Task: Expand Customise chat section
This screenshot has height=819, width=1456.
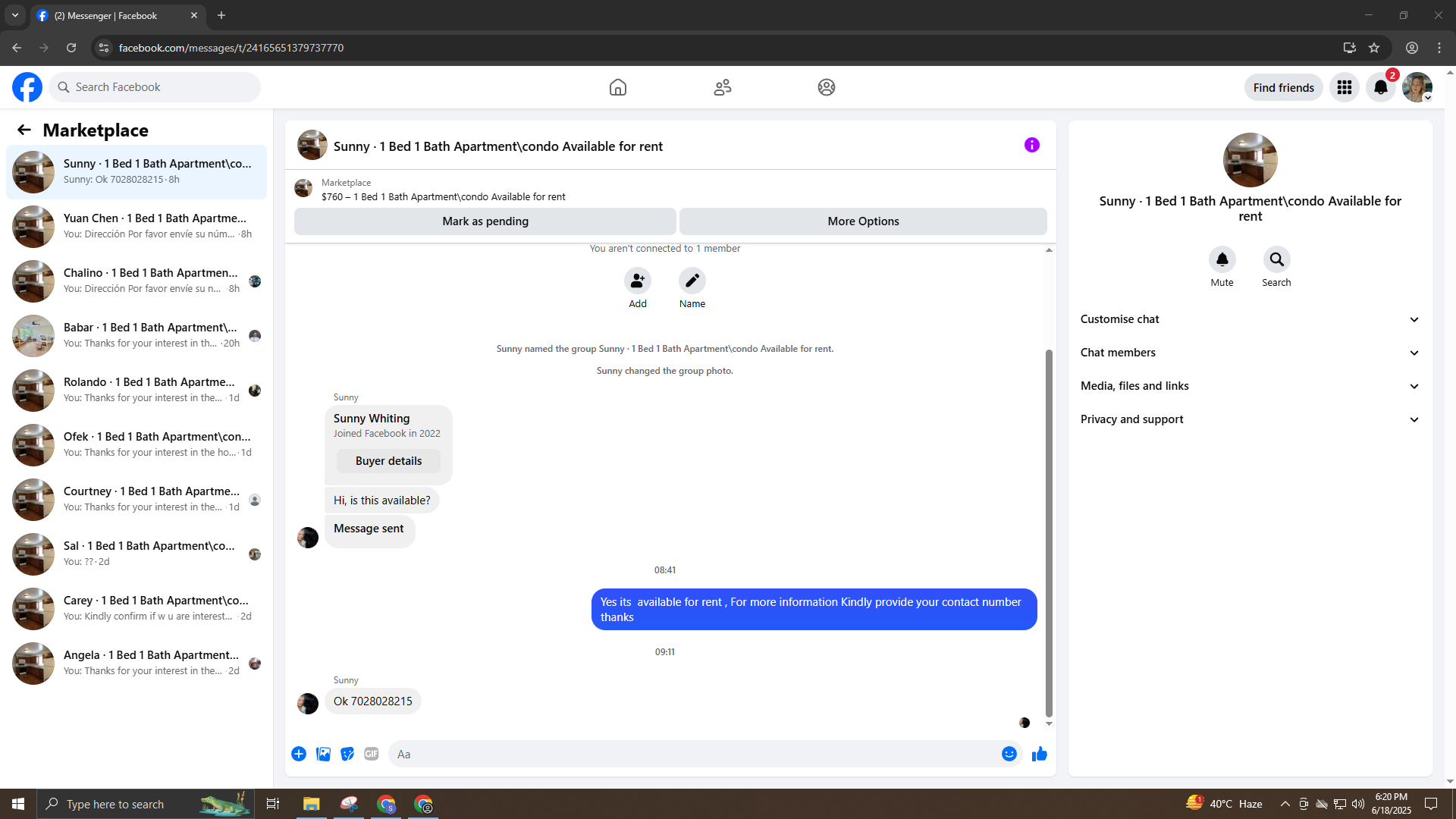Action: pos(1250,319)
